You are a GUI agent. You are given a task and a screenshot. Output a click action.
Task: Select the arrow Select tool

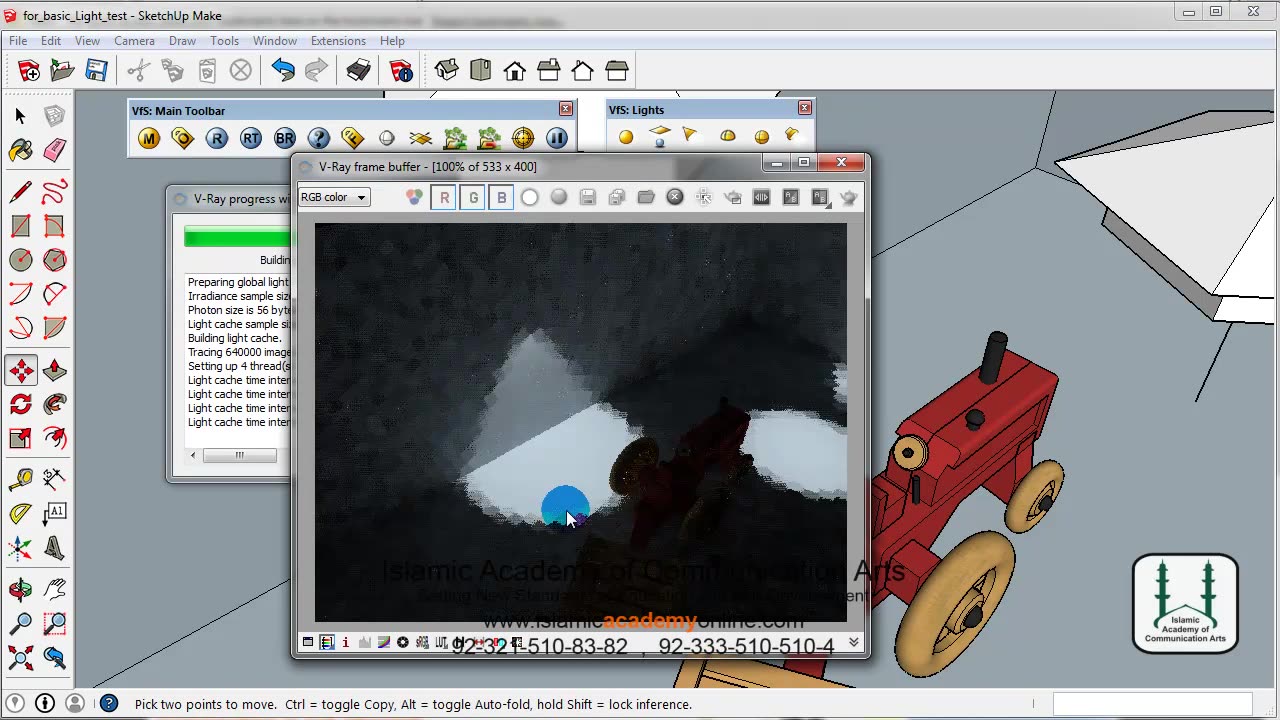pyautogui.click(x=20, y=116)
